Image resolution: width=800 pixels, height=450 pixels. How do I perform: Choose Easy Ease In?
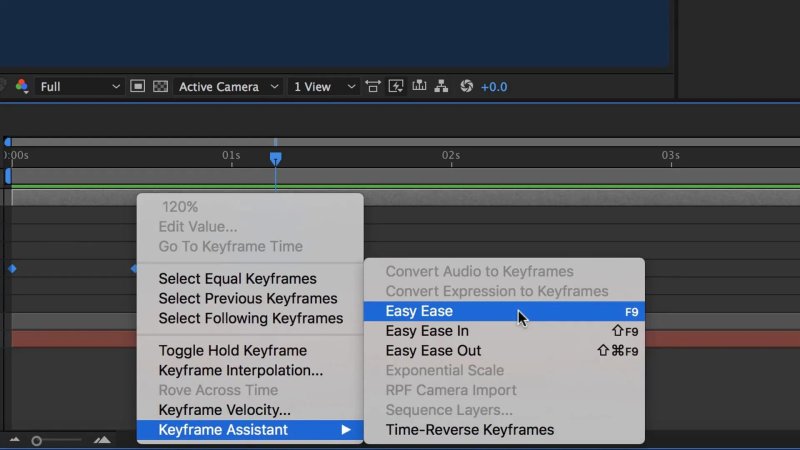(x=504, y=331)
